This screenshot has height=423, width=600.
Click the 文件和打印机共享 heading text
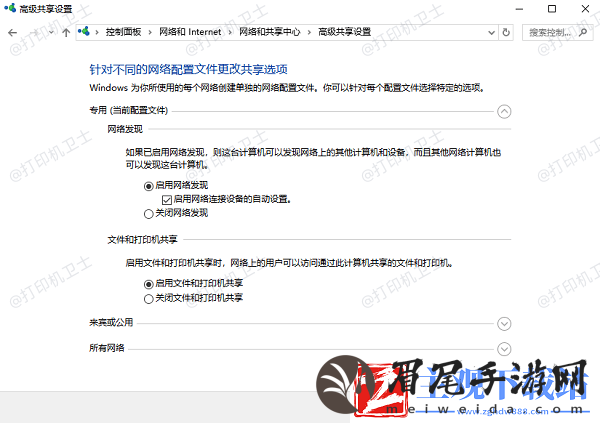click(142, 240)
